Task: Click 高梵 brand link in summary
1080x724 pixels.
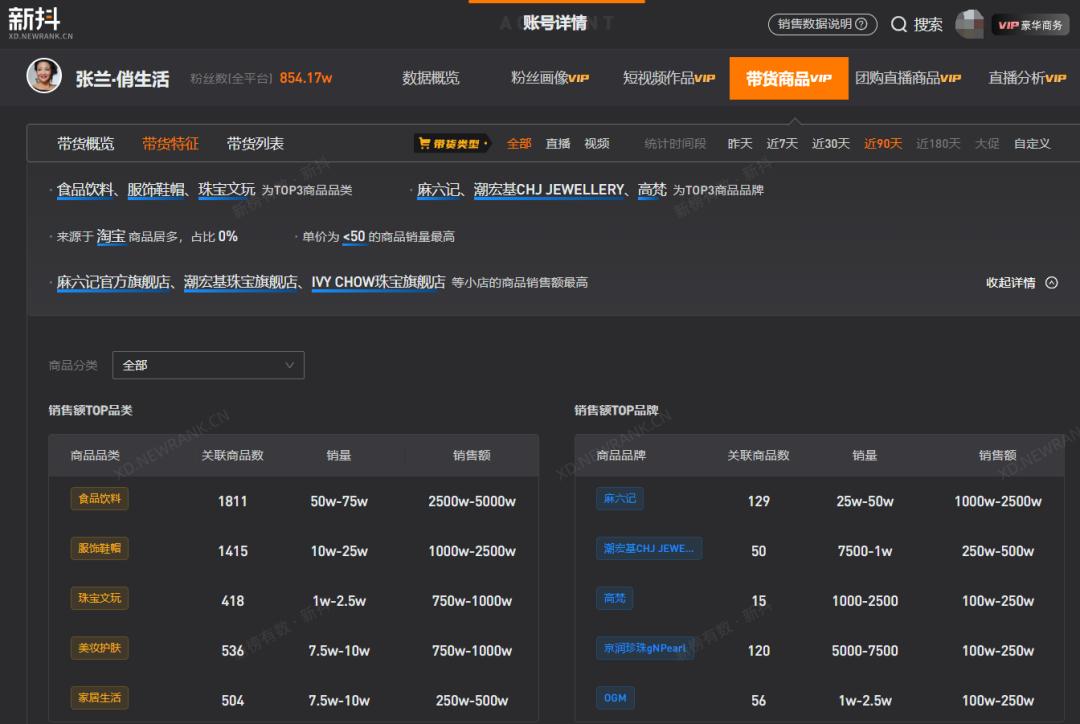Action: coord(652,189)
